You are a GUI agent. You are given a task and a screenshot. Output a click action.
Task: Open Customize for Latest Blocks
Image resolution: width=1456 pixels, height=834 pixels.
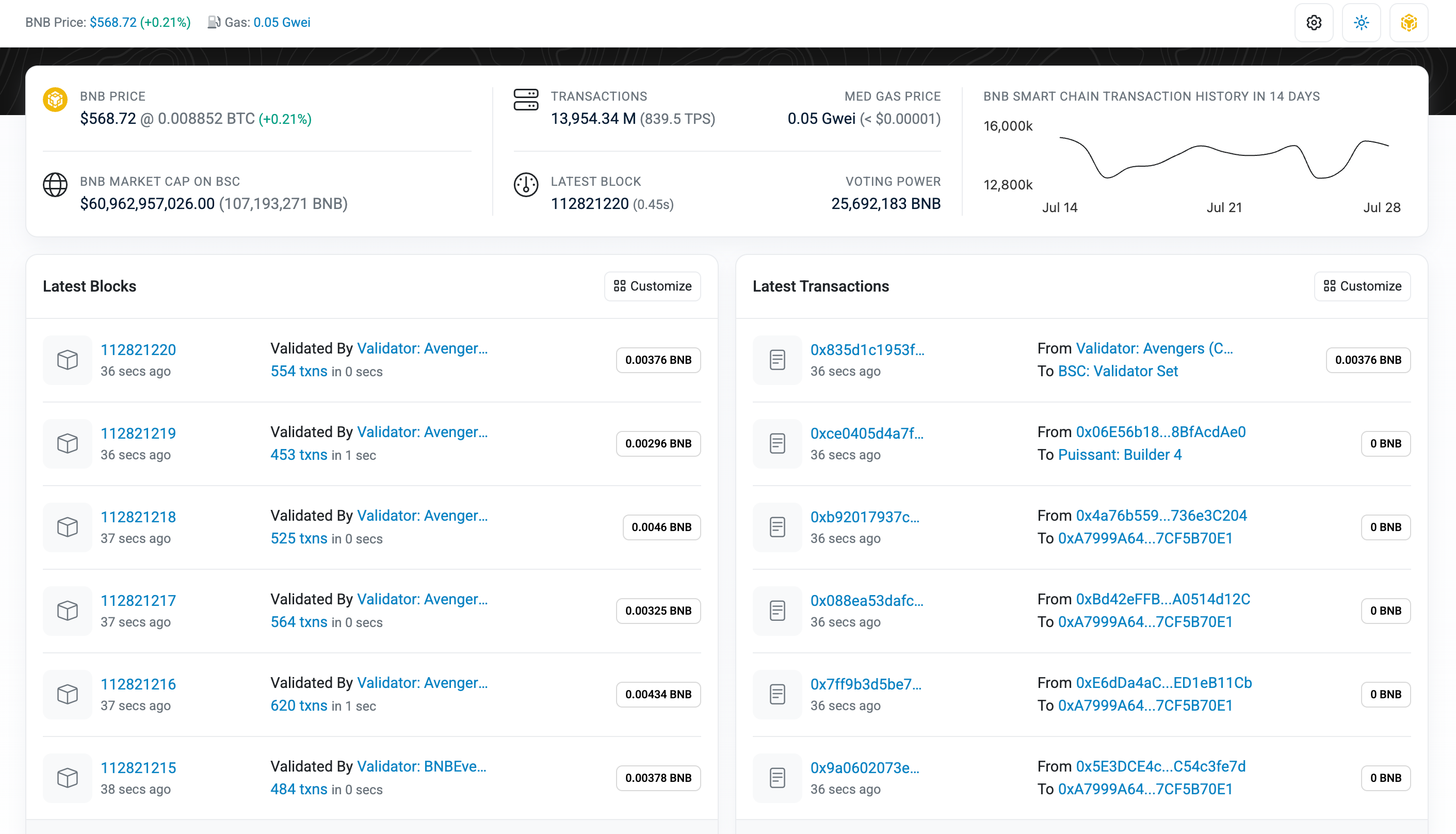point(653,286)
